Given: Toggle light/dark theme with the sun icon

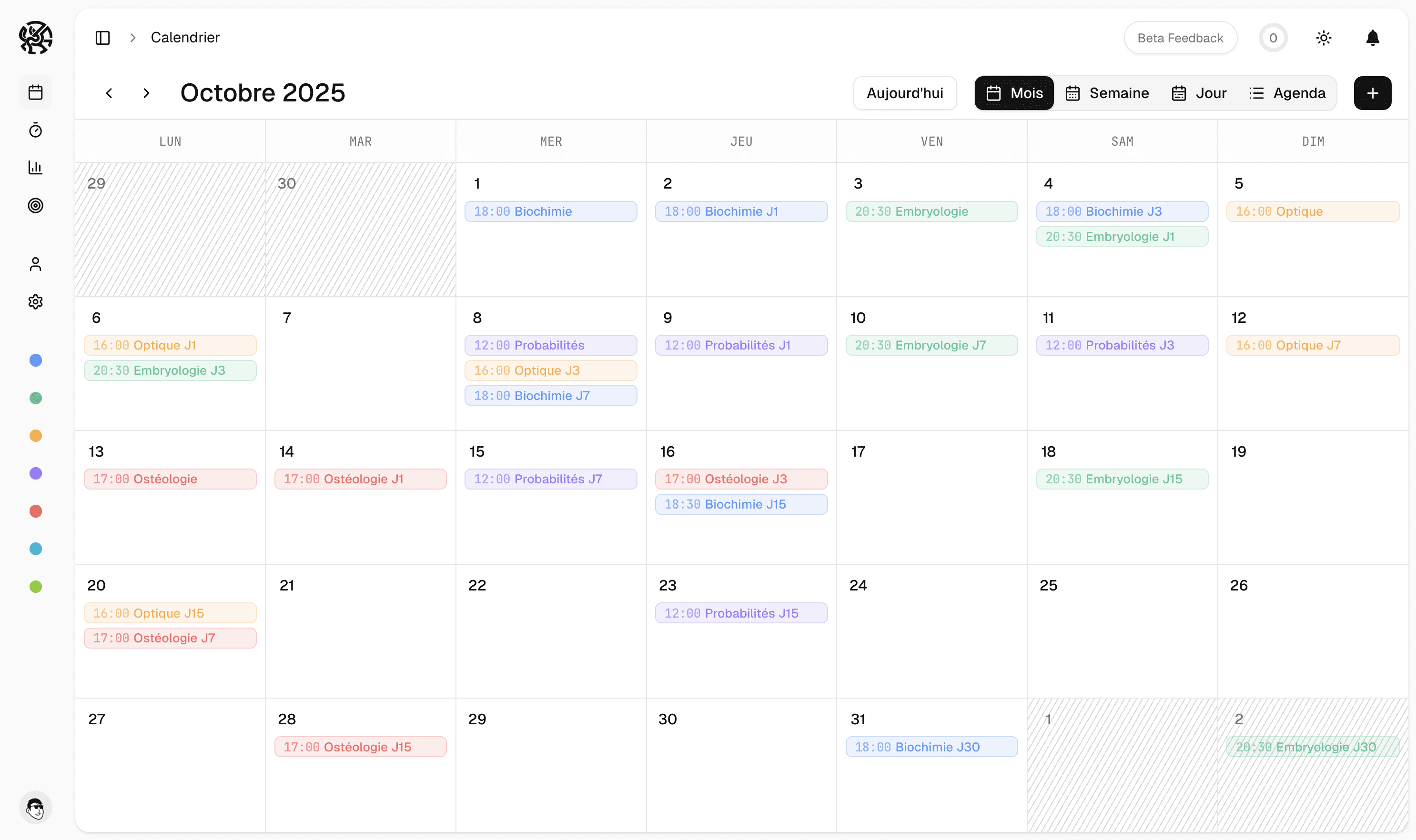Looking at the screenshot, I should pos(1323,37).
